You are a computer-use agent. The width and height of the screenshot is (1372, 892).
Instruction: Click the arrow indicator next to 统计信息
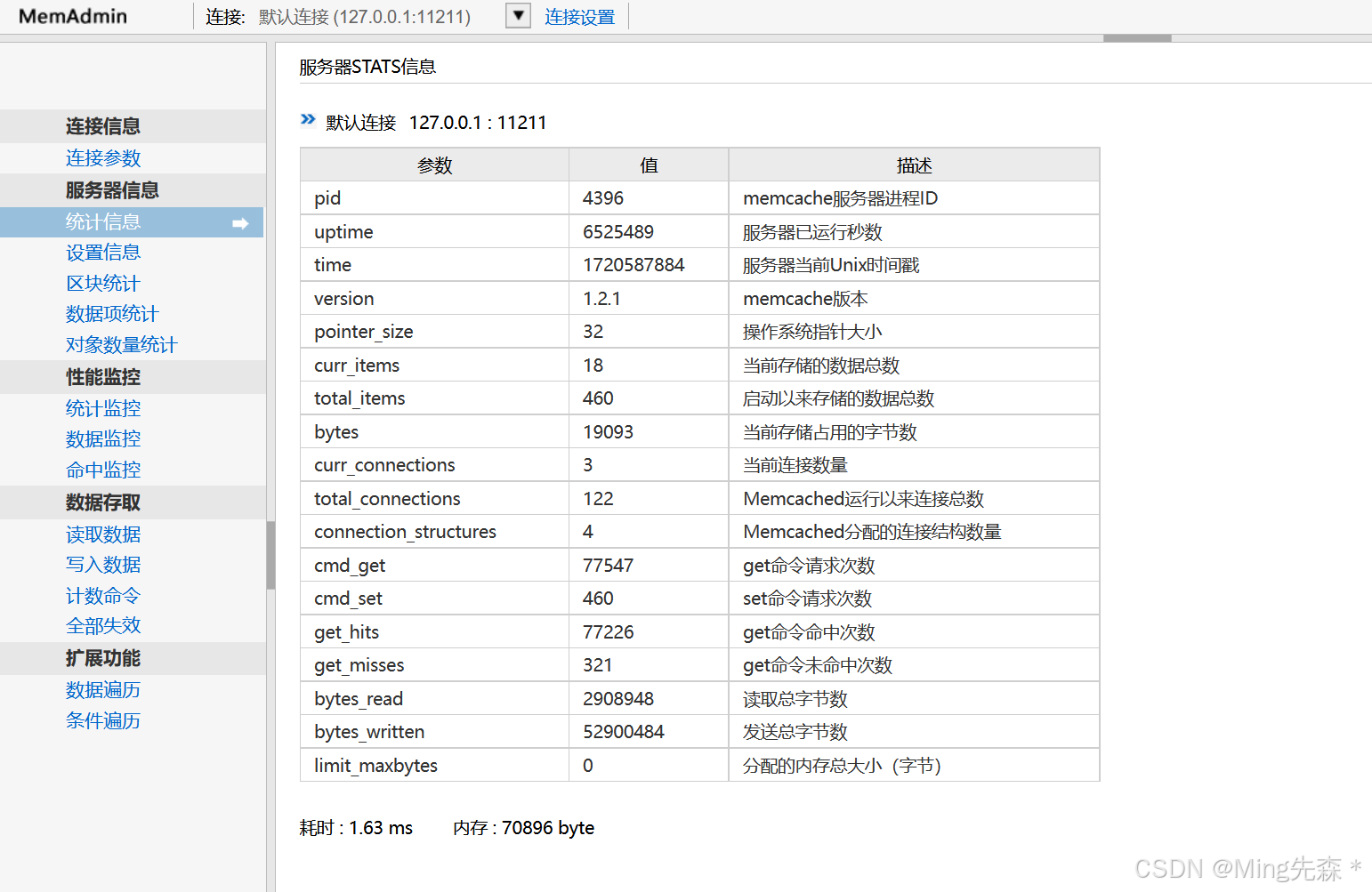241,223
